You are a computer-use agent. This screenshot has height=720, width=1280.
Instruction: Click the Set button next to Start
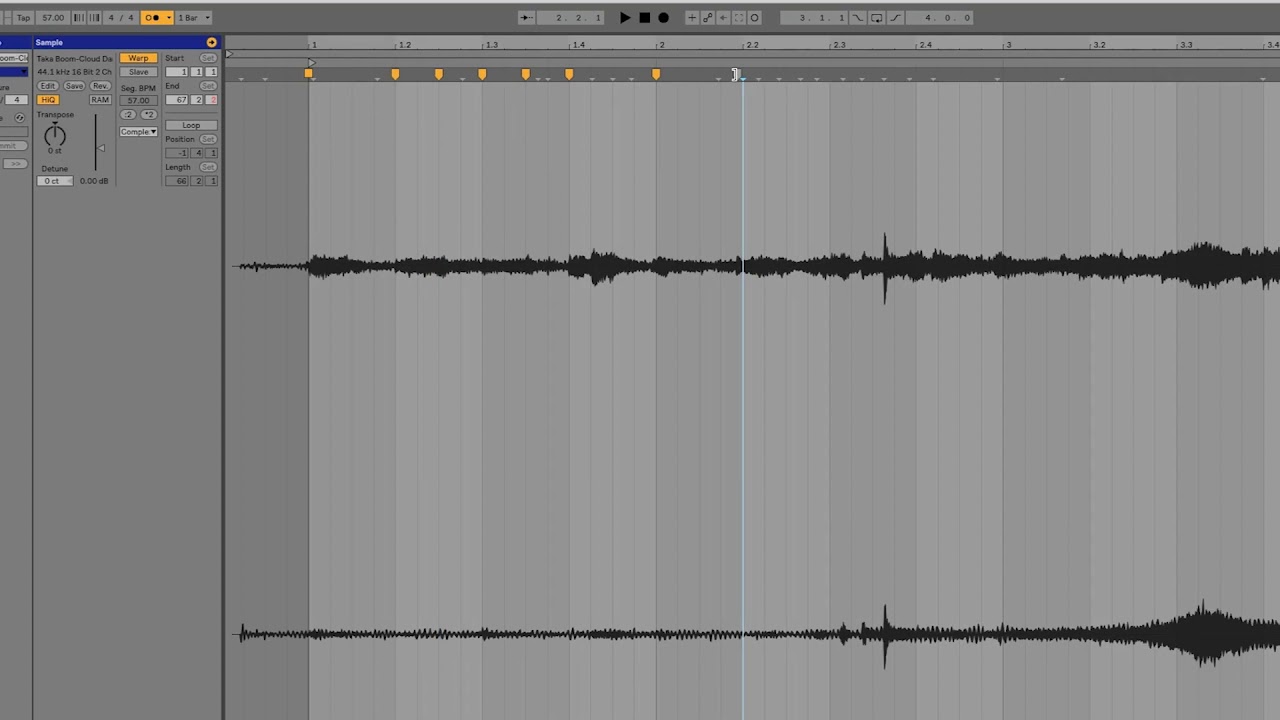pos(208,58)
